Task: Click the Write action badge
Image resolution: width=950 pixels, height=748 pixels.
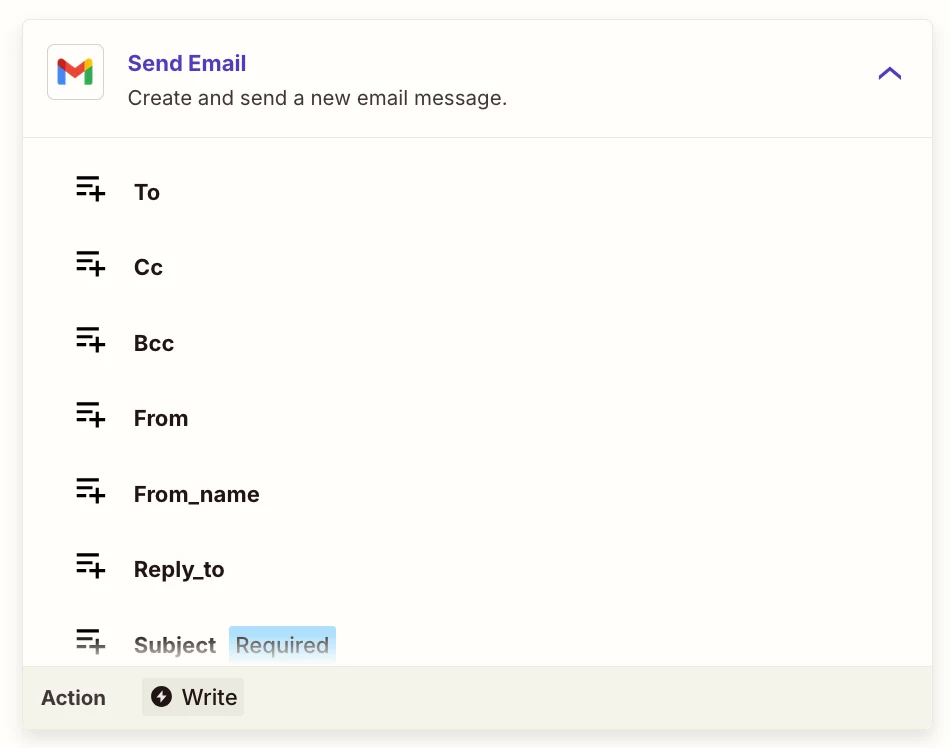Action: click(x=193, y=697)
